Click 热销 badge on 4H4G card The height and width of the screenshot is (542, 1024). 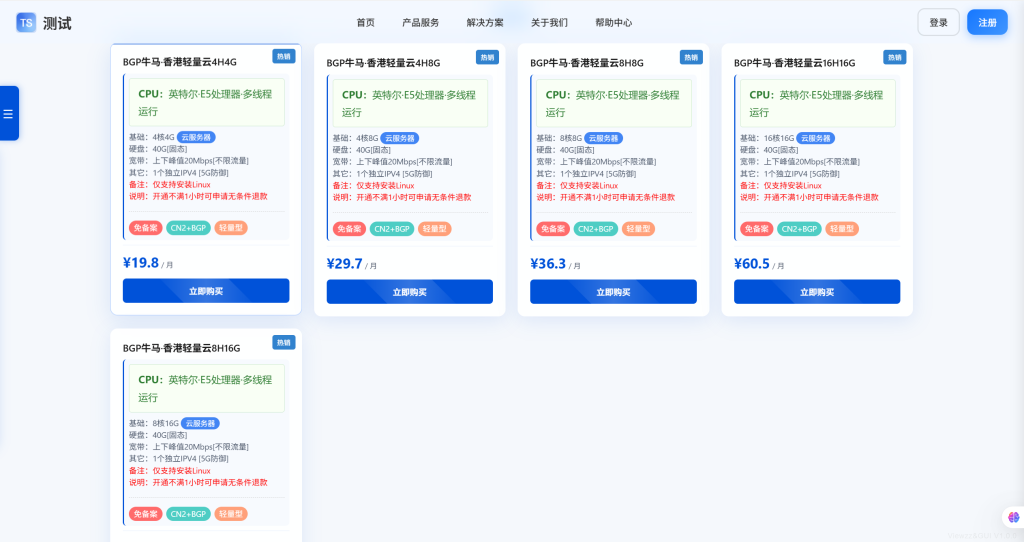[283, 56]
